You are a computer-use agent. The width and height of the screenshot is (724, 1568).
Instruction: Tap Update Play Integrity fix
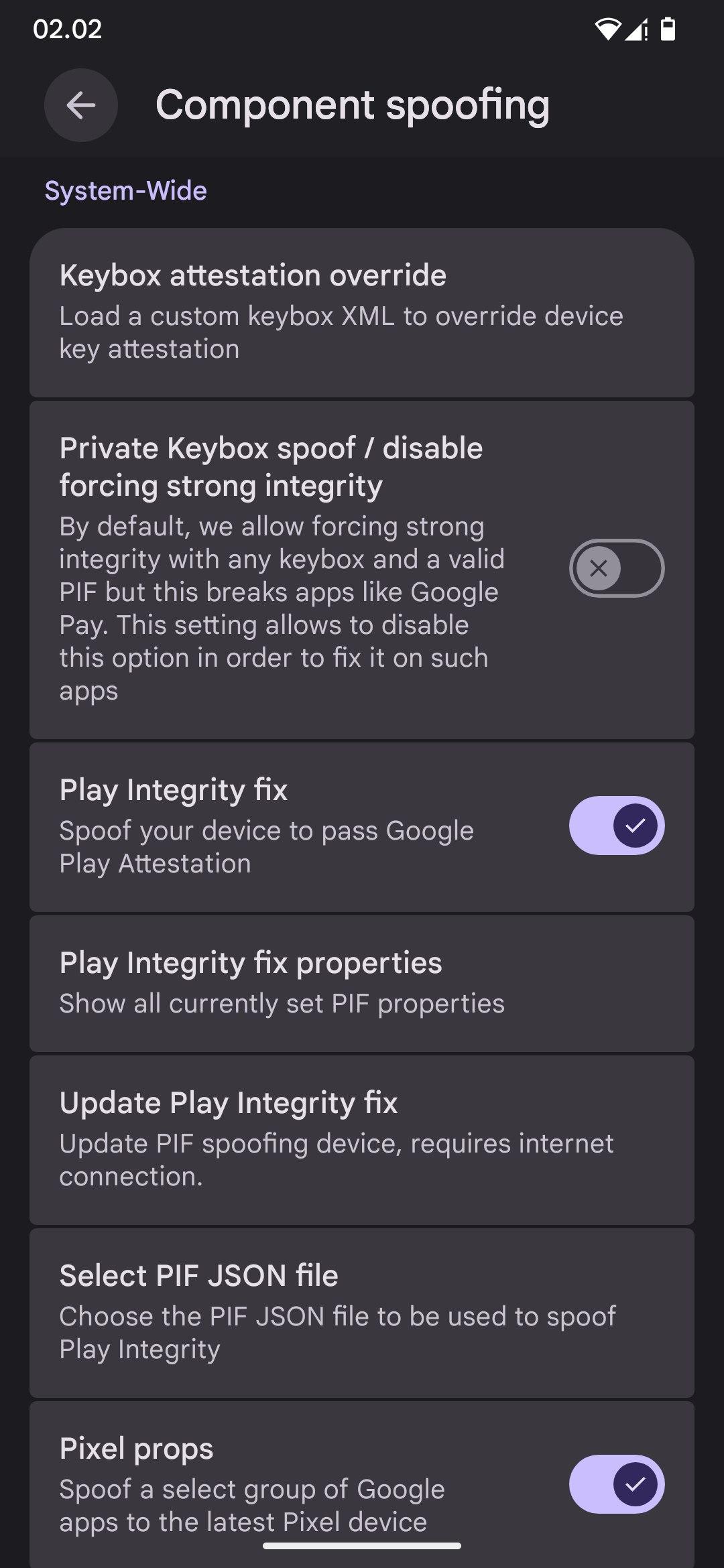click(x=362, y=1140)
